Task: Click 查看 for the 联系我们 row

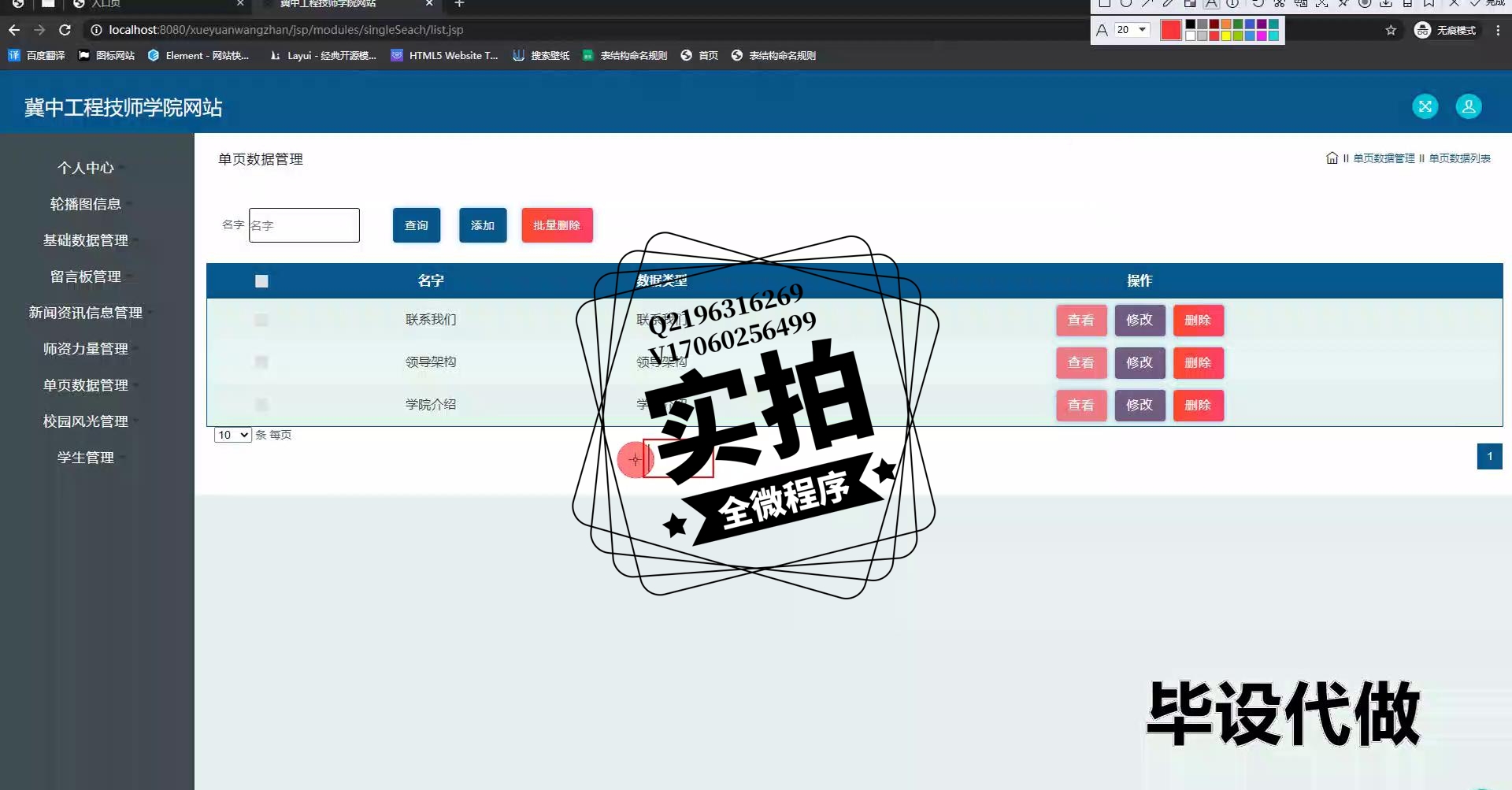Action: point(1081,321)
